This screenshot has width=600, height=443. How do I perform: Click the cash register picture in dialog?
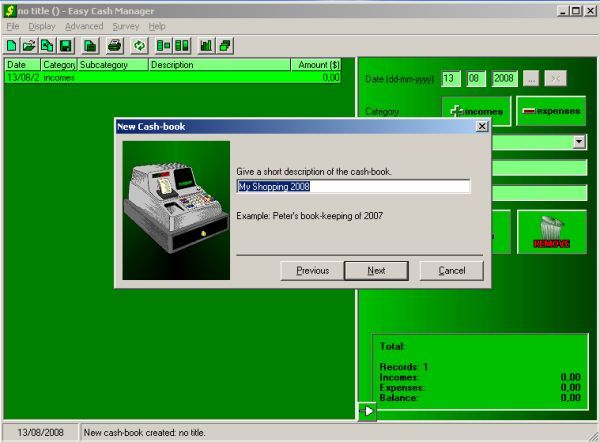tap(176, 210)
